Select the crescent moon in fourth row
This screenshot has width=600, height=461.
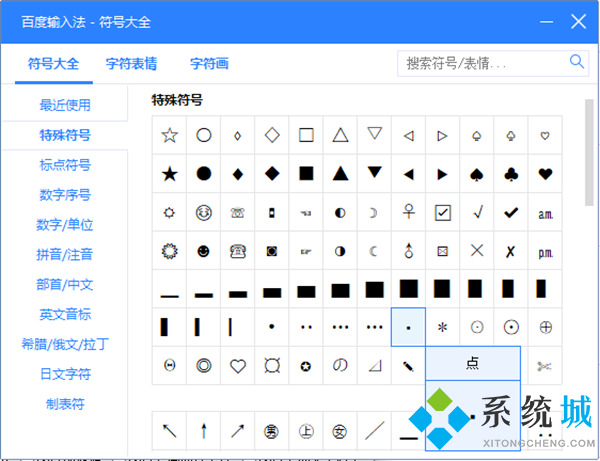pyautogui.click(x=374, y=251)
